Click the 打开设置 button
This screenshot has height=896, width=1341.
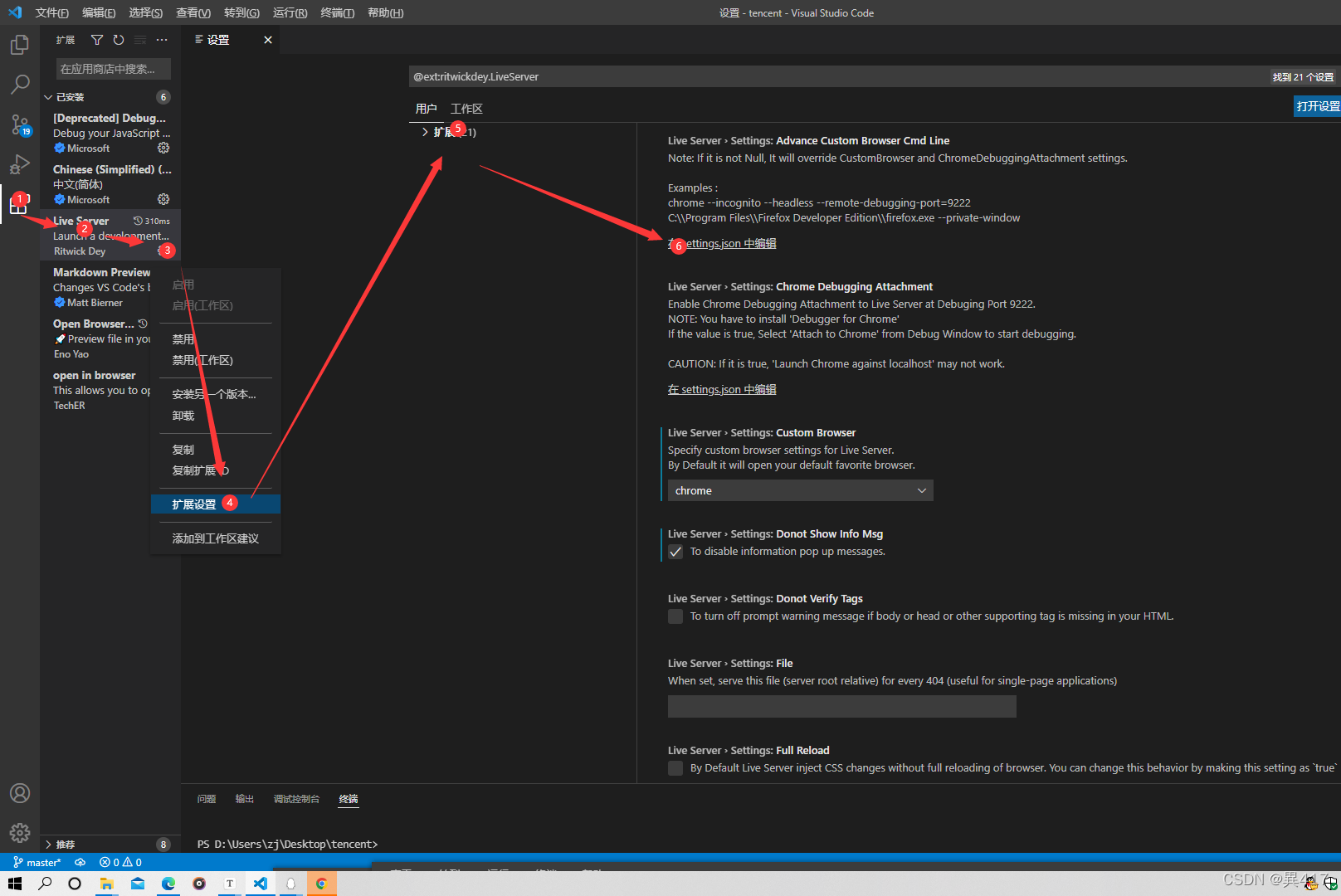coord(1318,106)
